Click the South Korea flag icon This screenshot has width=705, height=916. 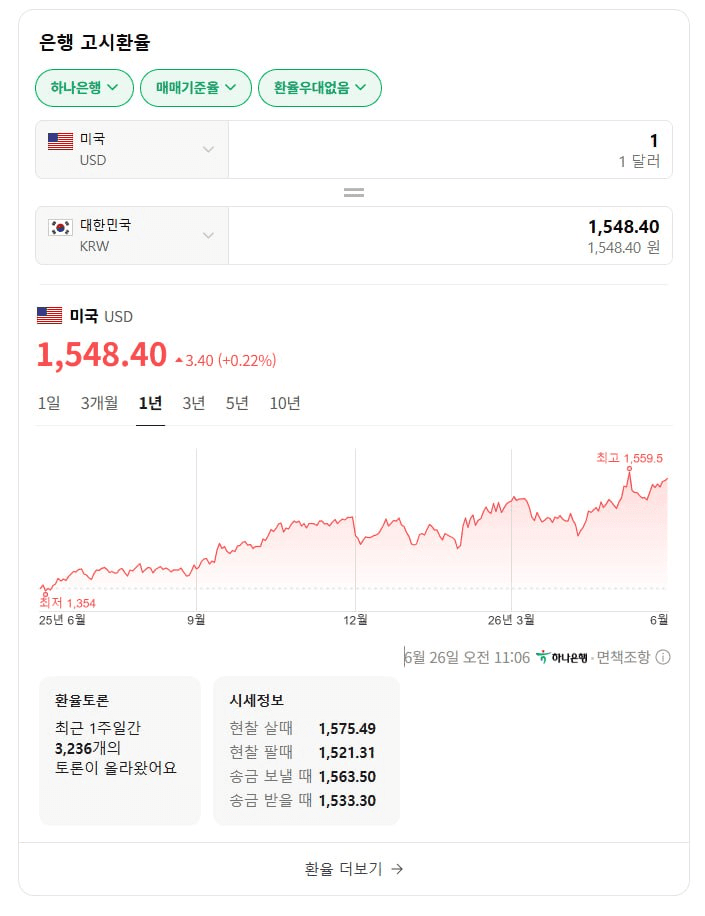[60, 227]
